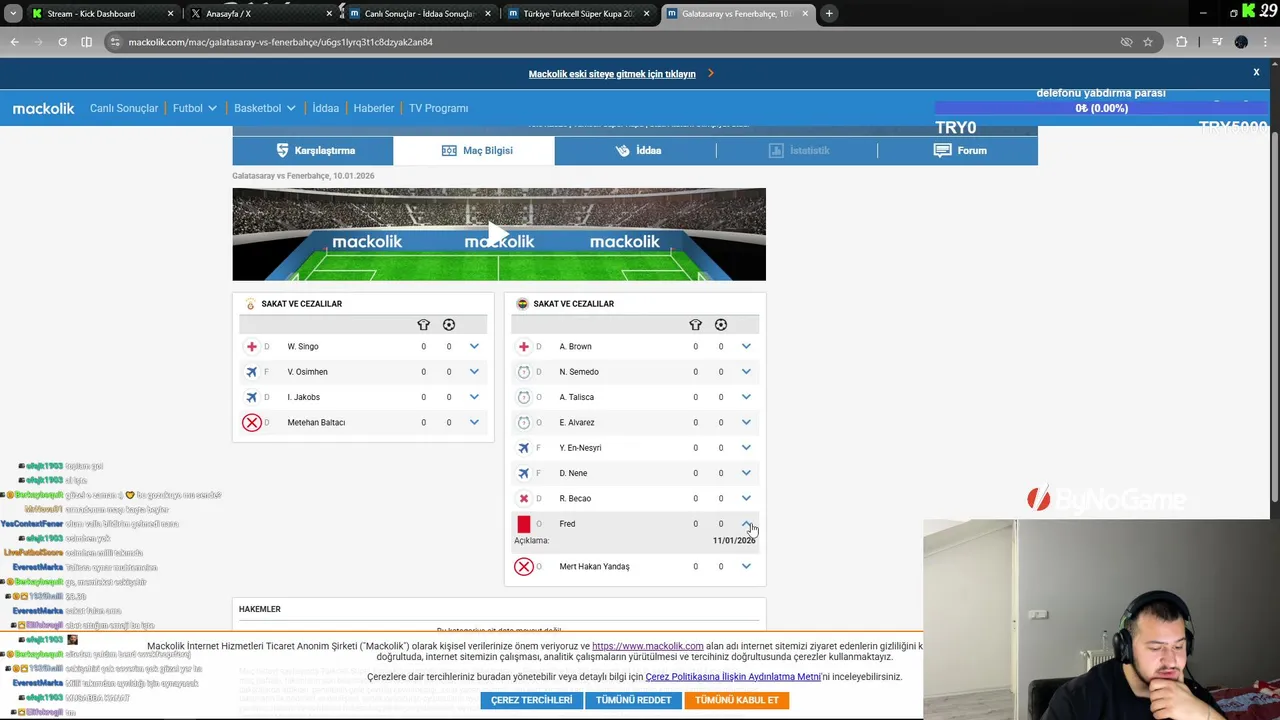Viewport: 1280px width, 720px height.
Task: Click the red X icon beside Mert Hakan Yandaş
Action: (523, 566)
